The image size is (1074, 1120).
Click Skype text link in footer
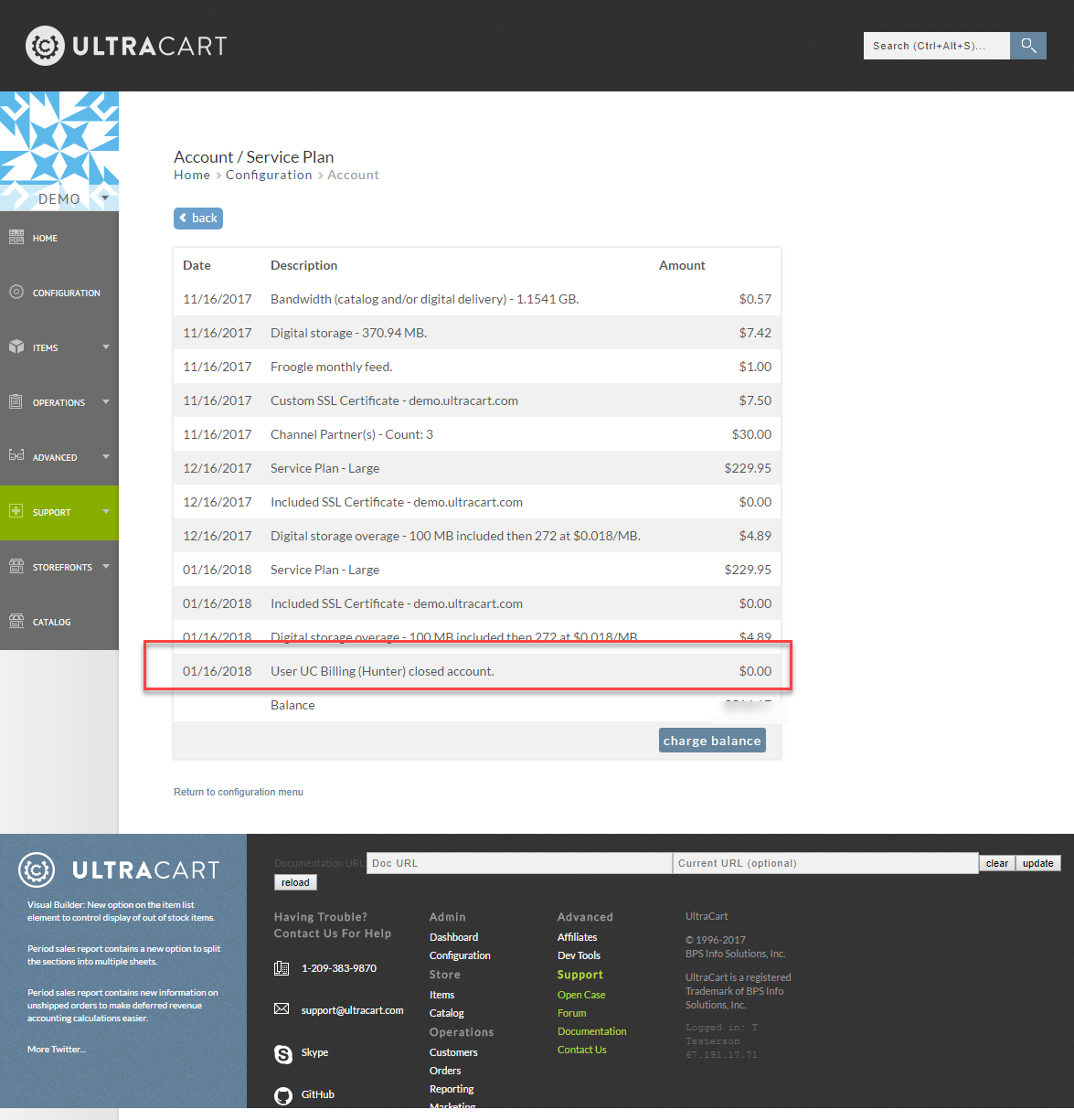pyautogui.click(x=314, y=1052)
